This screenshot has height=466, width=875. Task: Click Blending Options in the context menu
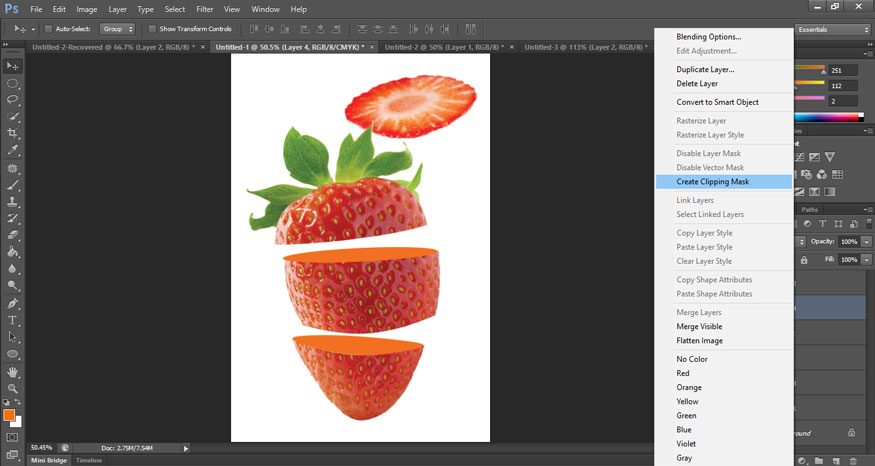point(708,37)
